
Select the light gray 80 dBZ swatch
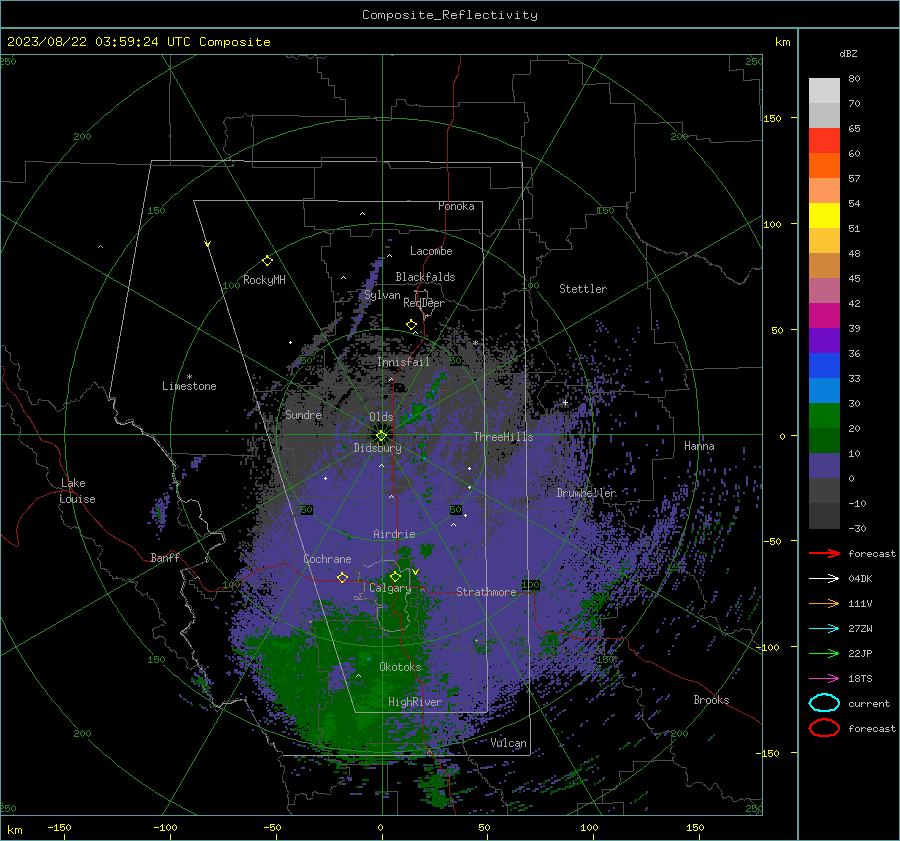pyautogui.click(x=824, y=90)
